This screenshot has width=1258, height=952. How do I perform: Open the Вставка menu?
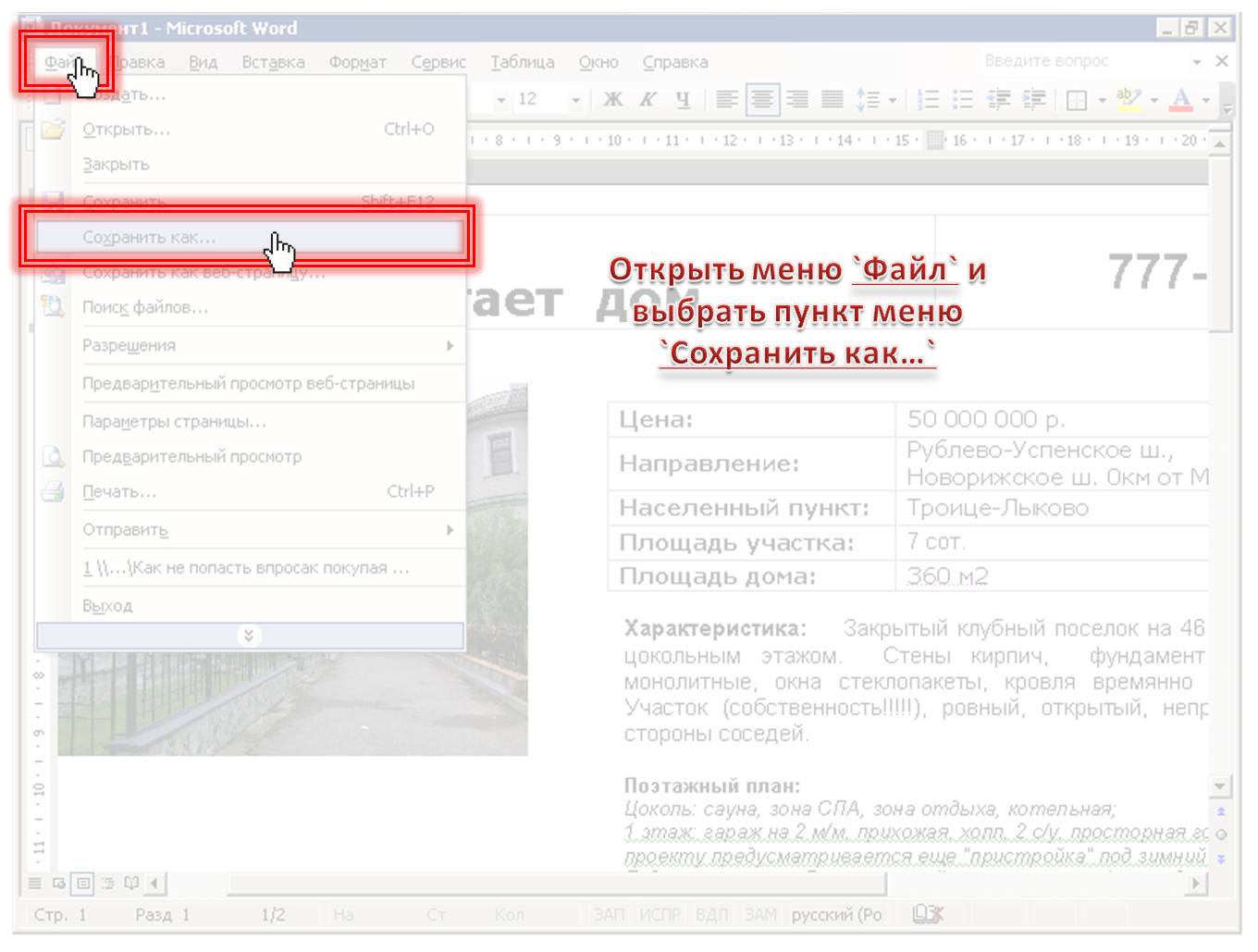pyautogui.click(x=273, y=62)
